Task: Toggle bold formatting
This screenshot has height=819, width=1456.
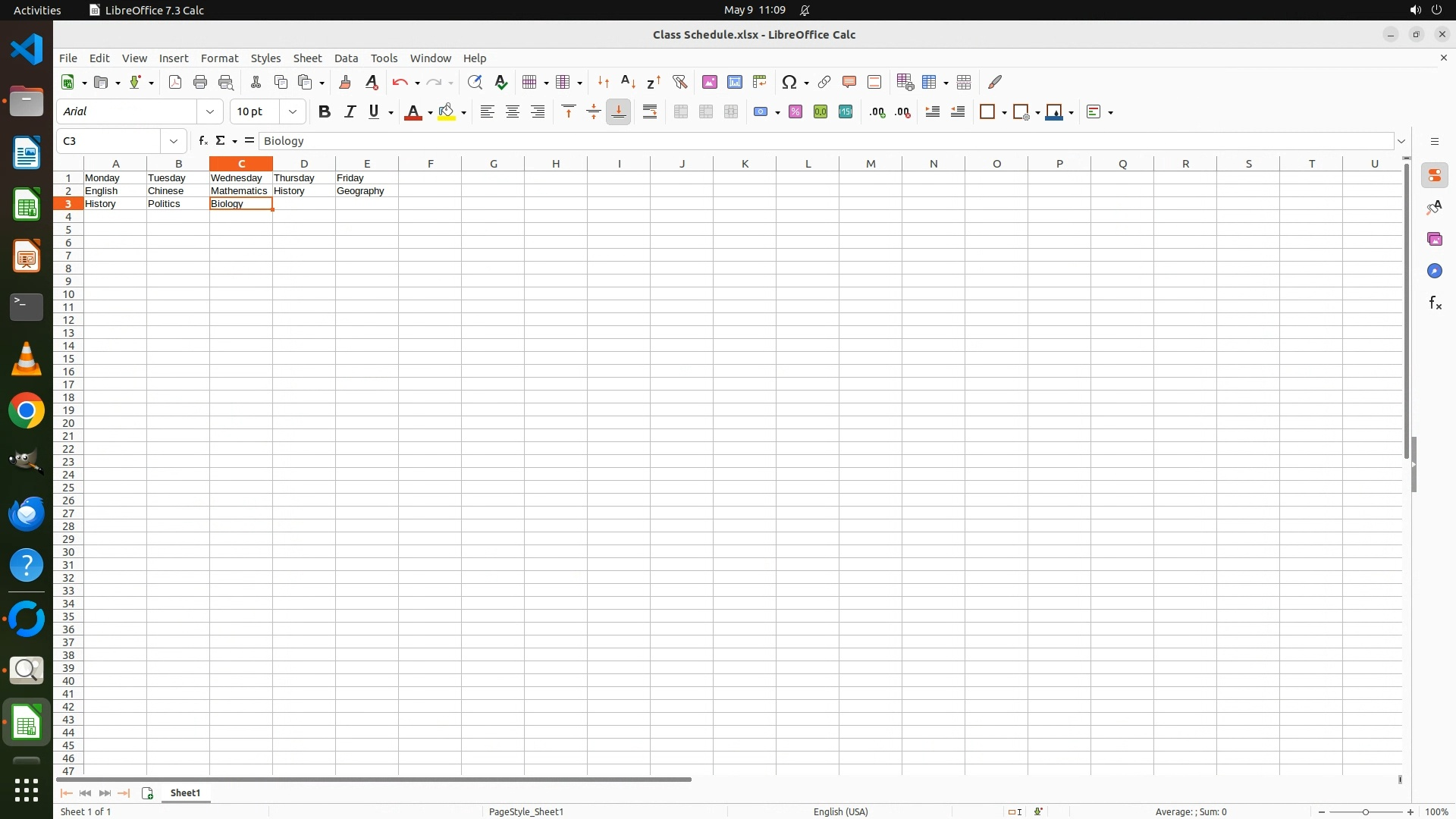Action: click(x=325, y=112)
